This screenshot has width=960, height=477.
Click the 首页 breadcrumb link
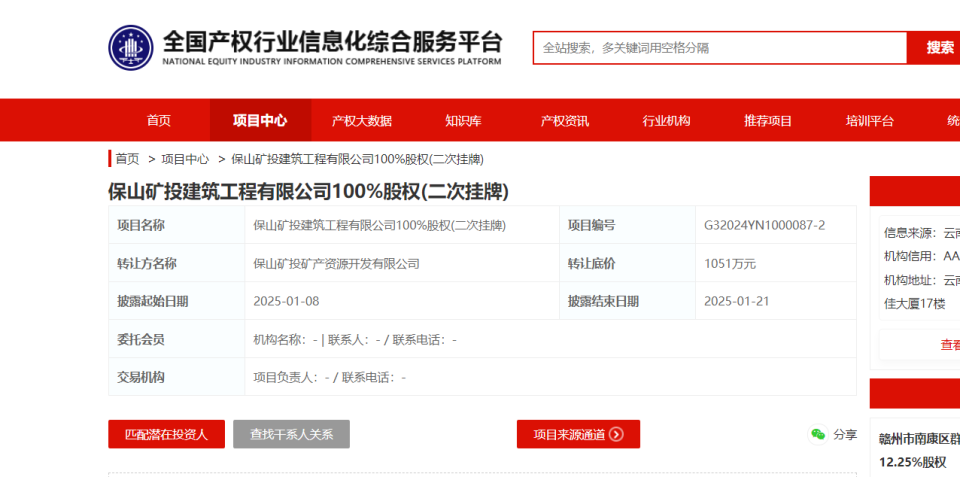click(127, 159)
